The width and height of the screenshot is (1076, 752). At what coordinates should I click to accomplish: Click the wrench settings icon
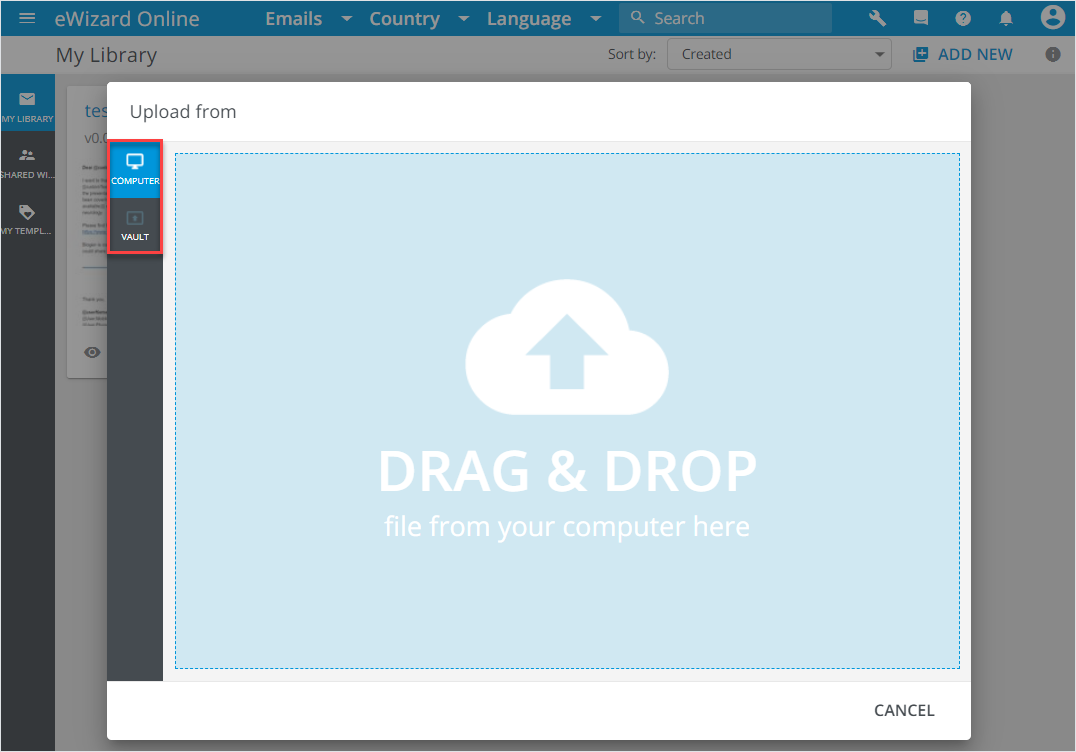(x=878, y=18)
